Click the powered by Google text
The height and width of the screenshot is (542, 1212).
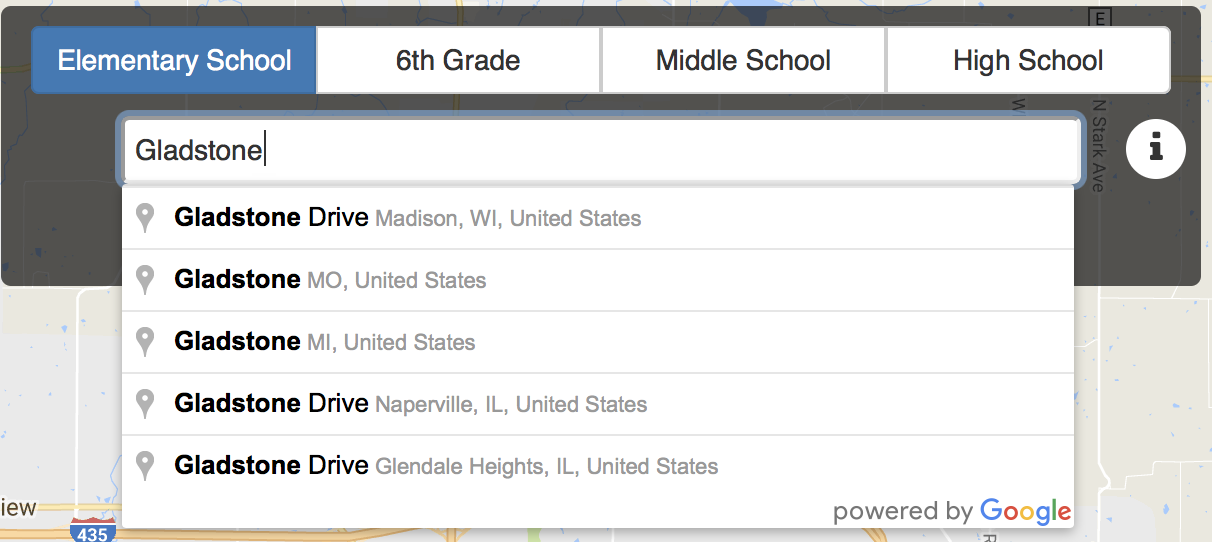[952, 512]
